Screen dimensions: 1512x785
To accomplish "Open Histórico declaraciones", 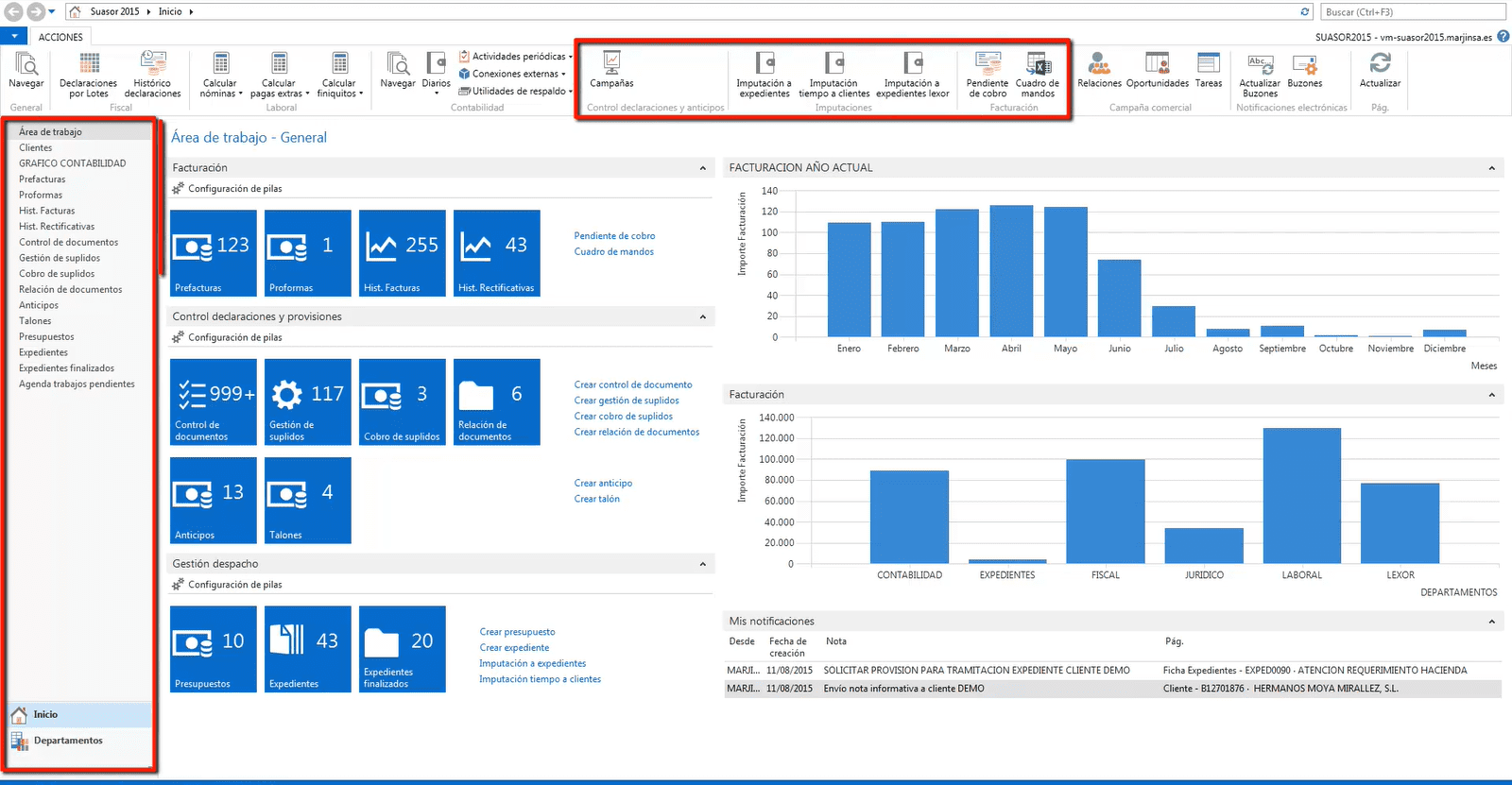I will tap(152, 75).
